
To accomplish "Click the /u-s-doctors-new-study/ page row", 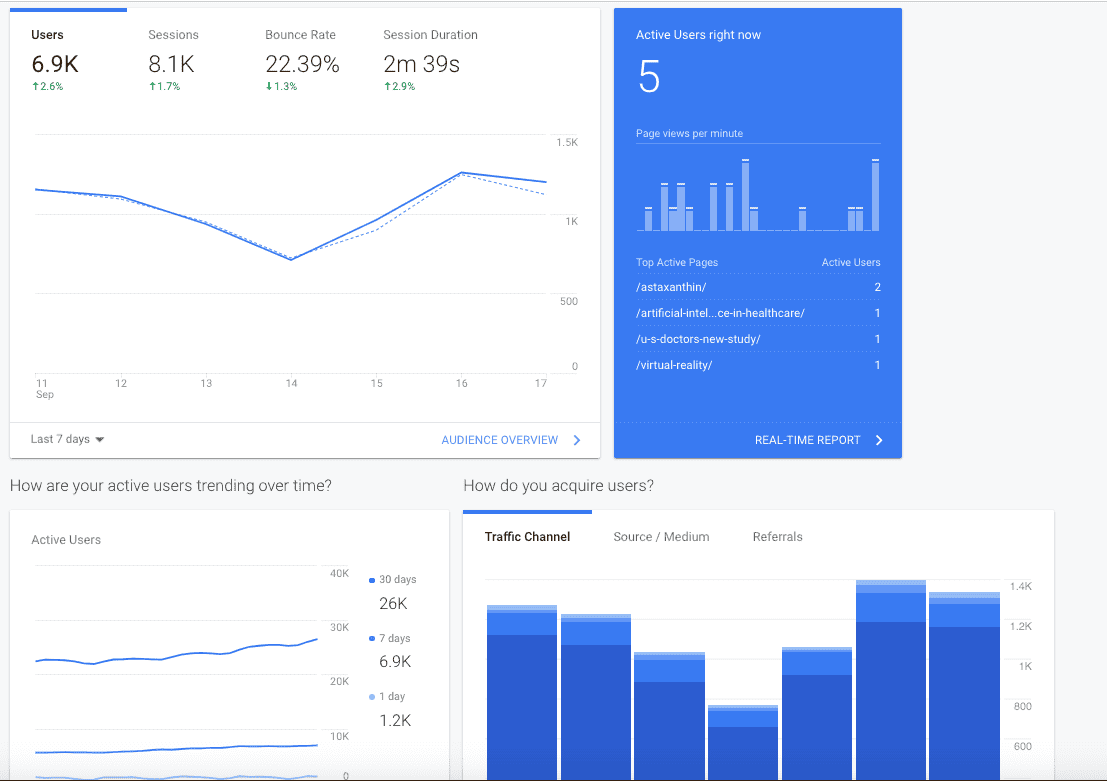I will point(758,339).
